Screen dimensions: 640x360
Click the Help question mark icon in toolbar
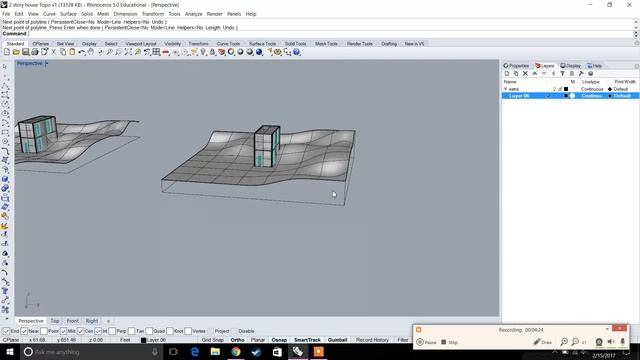pos(297,52)
